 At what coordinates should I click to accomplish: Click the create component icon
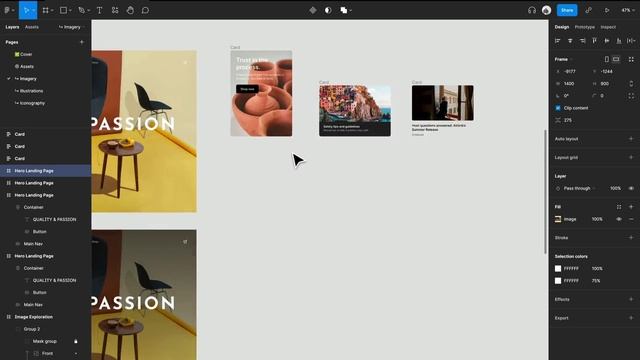313,10
